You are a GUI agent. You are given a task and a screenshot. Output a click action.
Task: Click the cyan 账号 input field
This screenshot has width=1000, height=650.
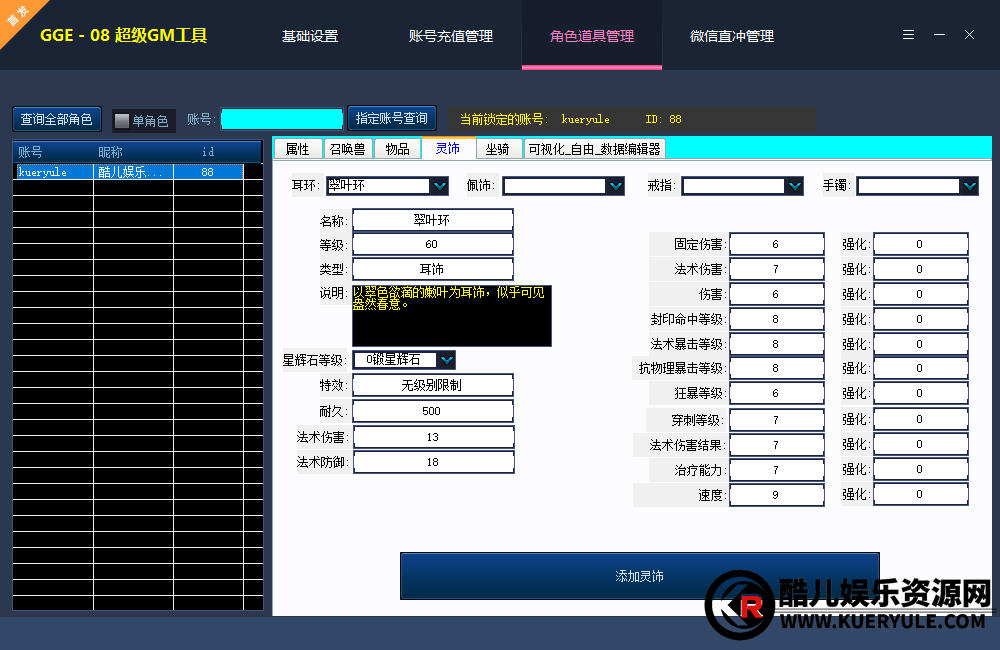coord(281,119)
